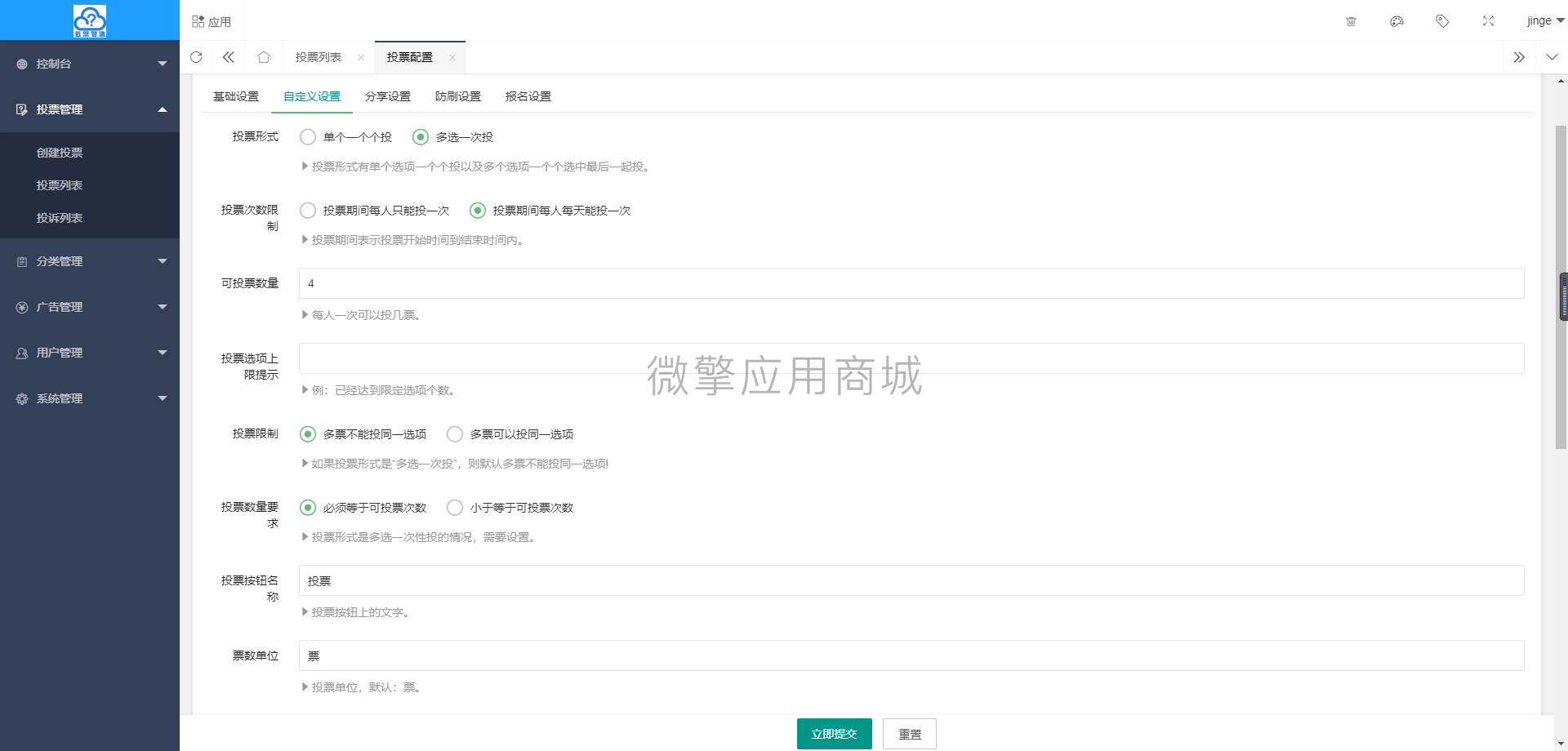Open 投票列表 in sidebar
This screenshot has width=1568, height=751.
pos(60,185)
